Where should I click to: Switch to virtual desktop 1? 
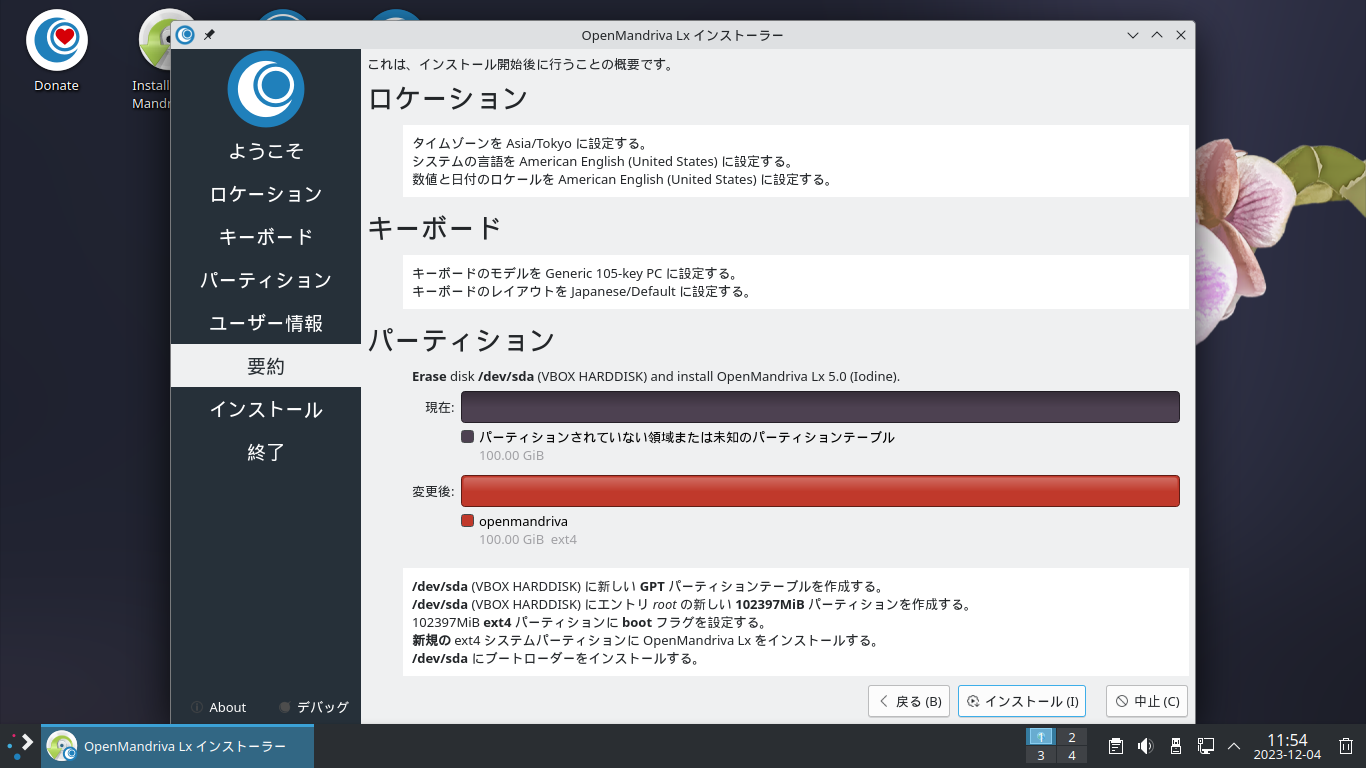click(x=1041, y=737)
